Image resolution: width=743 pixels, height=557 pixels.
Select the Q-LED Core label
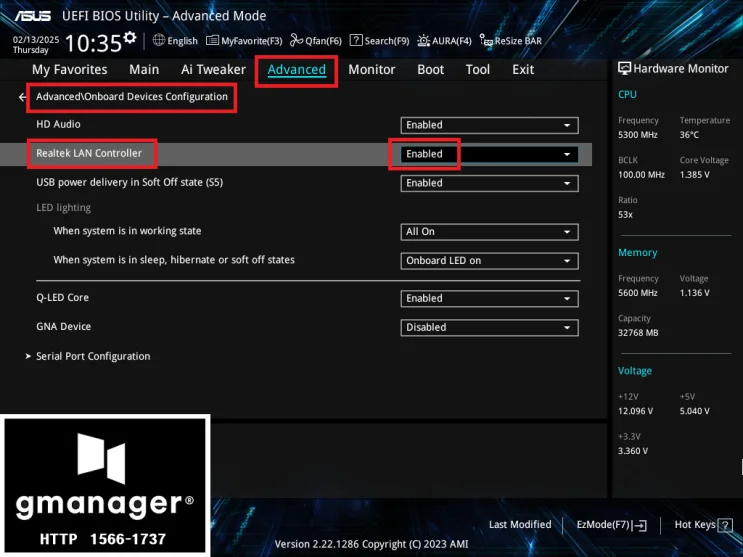tap(63, 298)
